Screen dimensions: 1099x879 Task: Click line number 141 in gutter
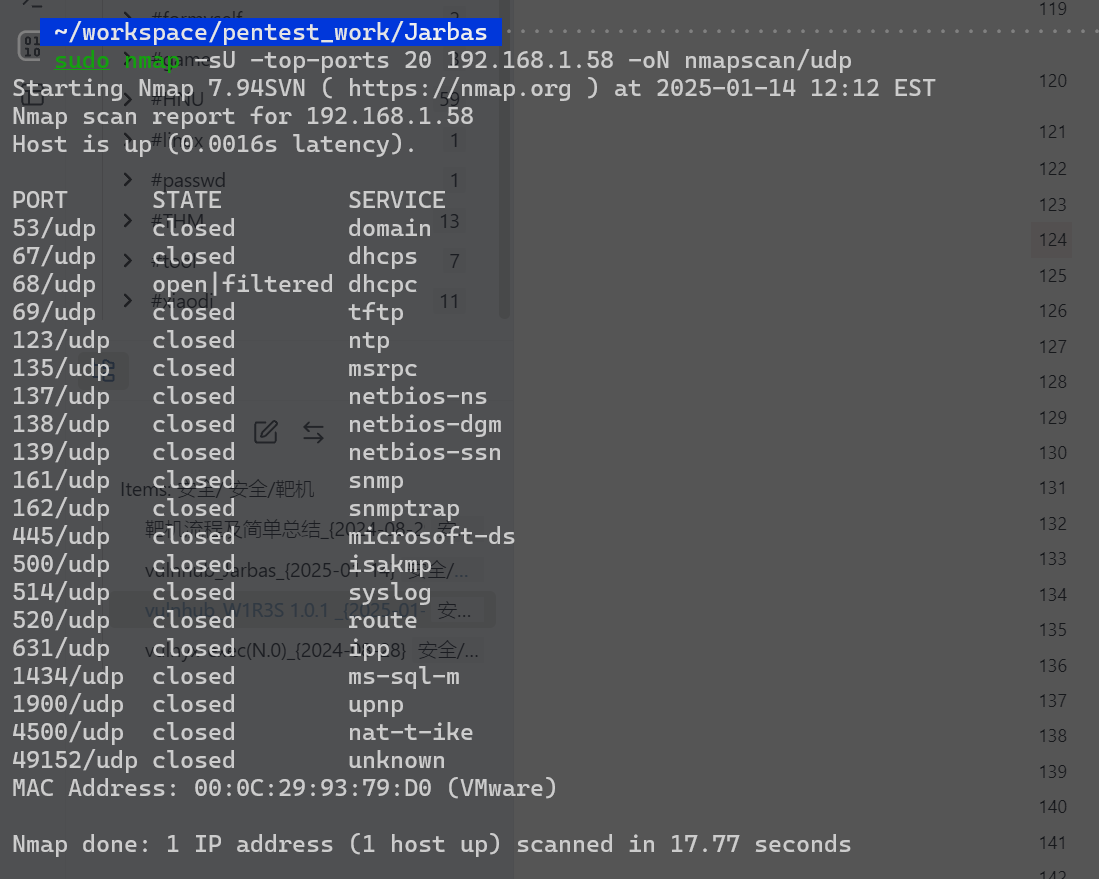pyautogui.click(x=1052, y=843)
